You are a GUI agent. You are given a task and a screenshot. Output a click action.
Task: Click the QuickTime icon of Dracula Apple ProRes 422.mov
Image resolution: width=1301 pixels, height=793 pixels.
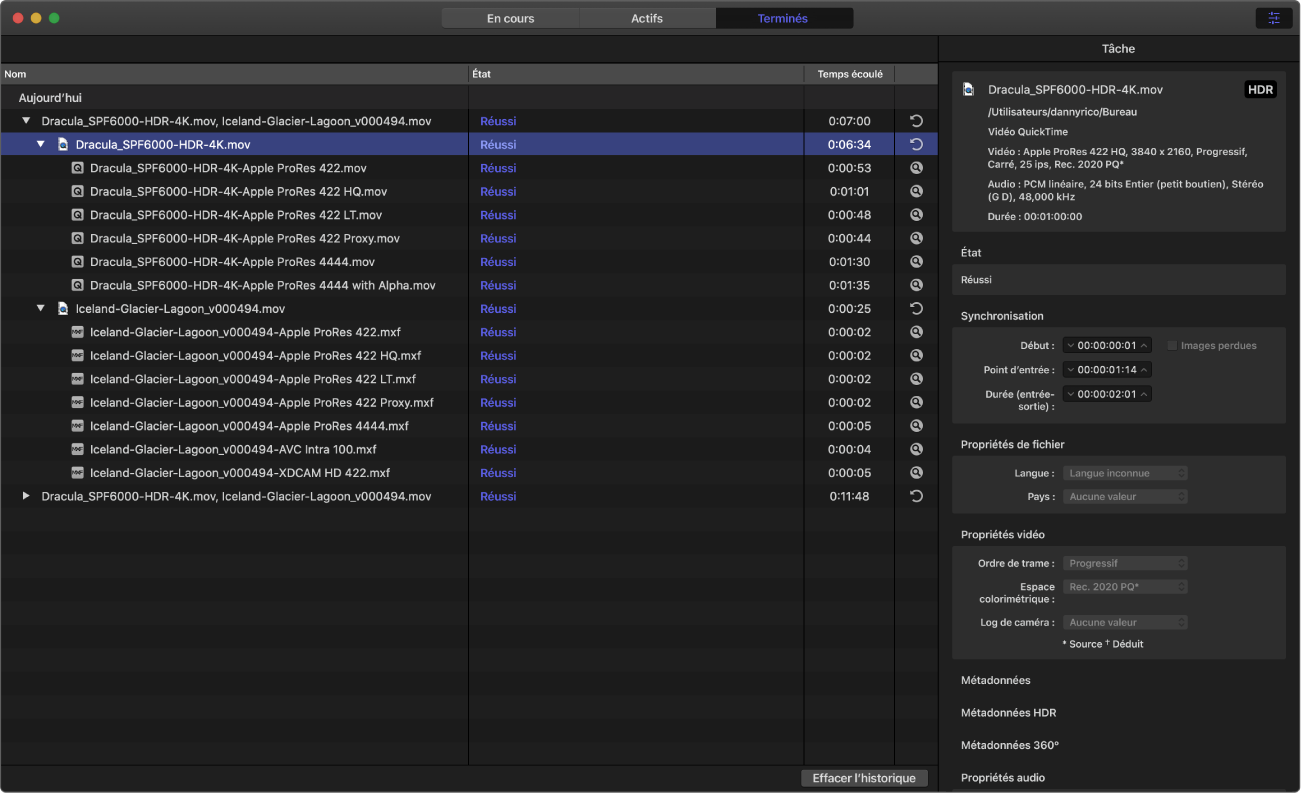click(77, 168)
